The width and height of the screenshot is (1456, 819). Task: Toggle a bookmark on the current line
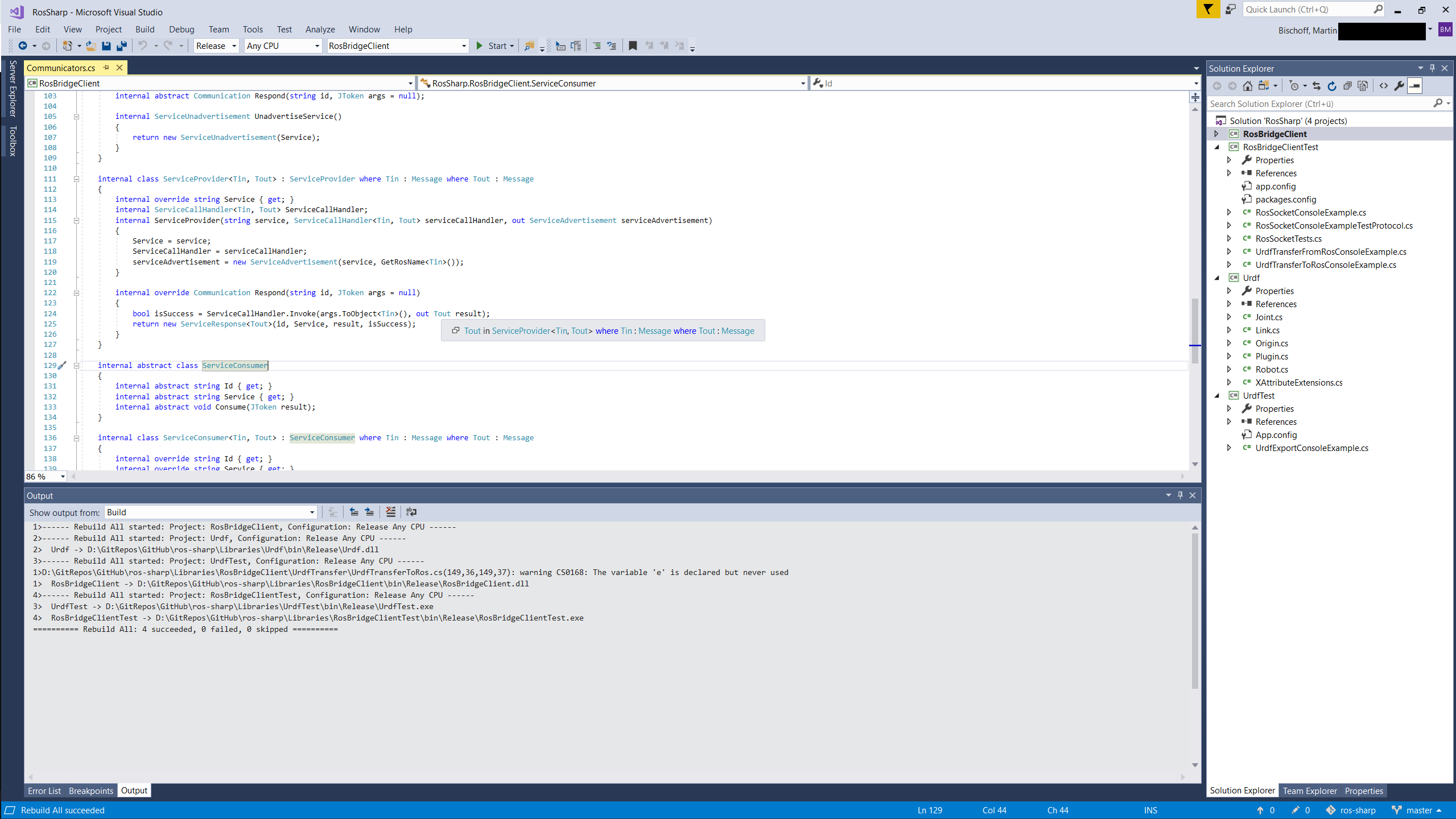pyautogui.click(x=632, y=45)
